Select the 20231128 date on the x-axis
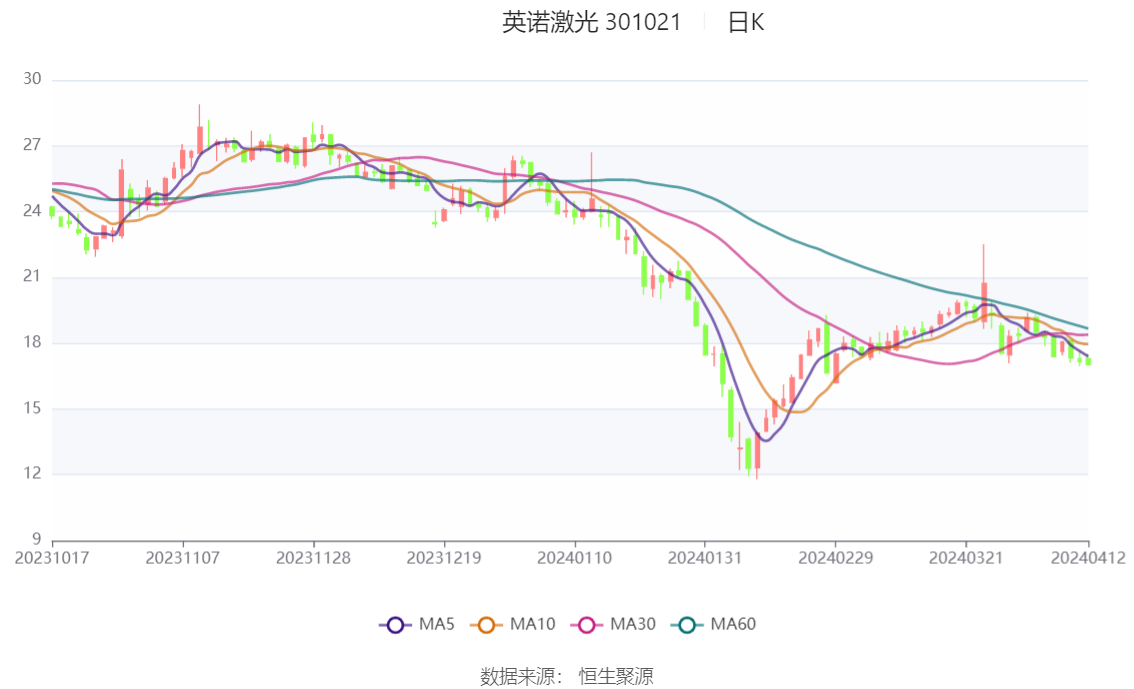This screenshot has width=1134, height=689. click(x=313, y=557)
